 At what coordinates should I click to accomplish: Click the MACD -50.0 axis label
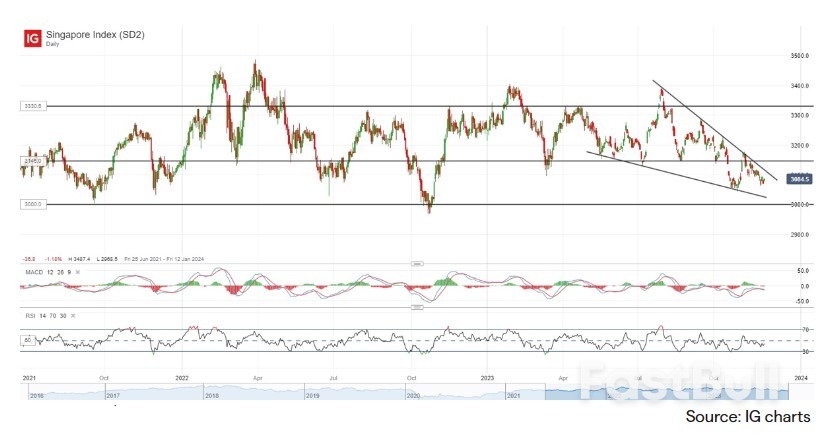[x=803, y=301]
